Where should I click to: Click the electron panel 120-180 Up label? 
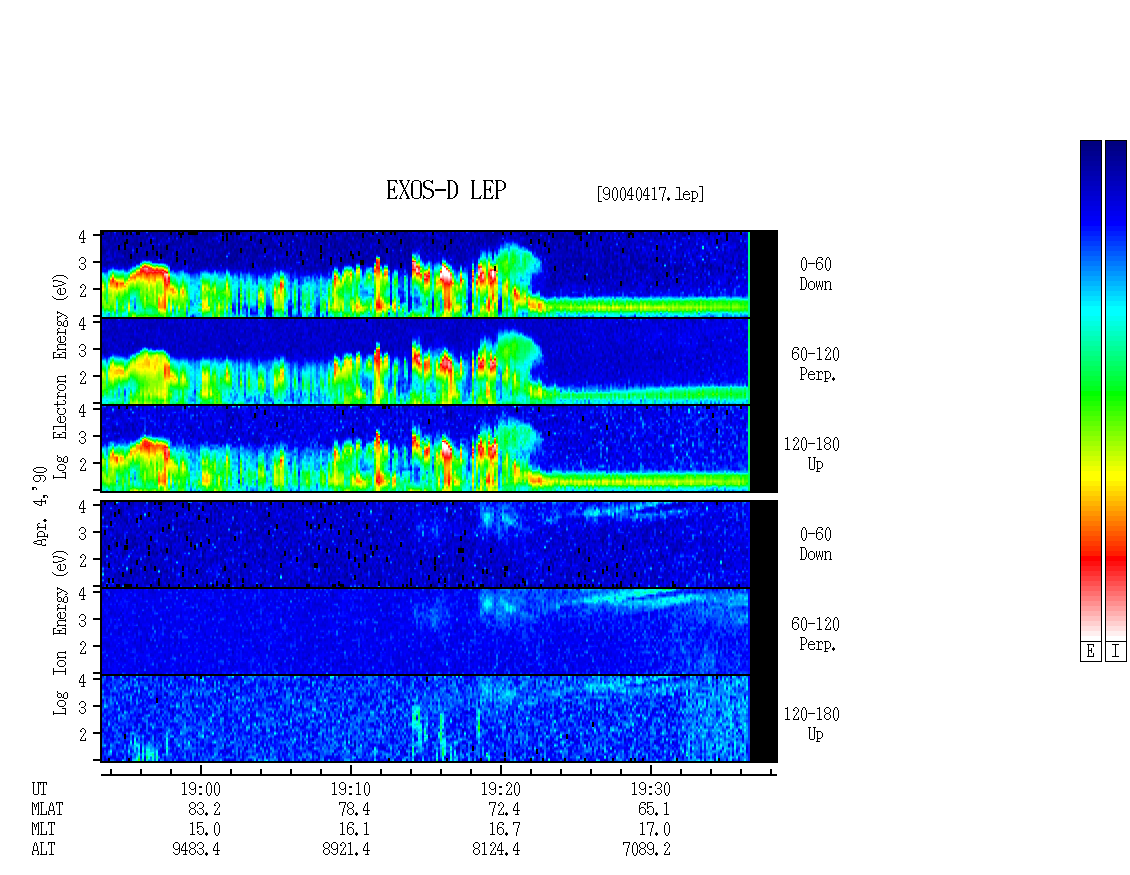coord(811,455)
